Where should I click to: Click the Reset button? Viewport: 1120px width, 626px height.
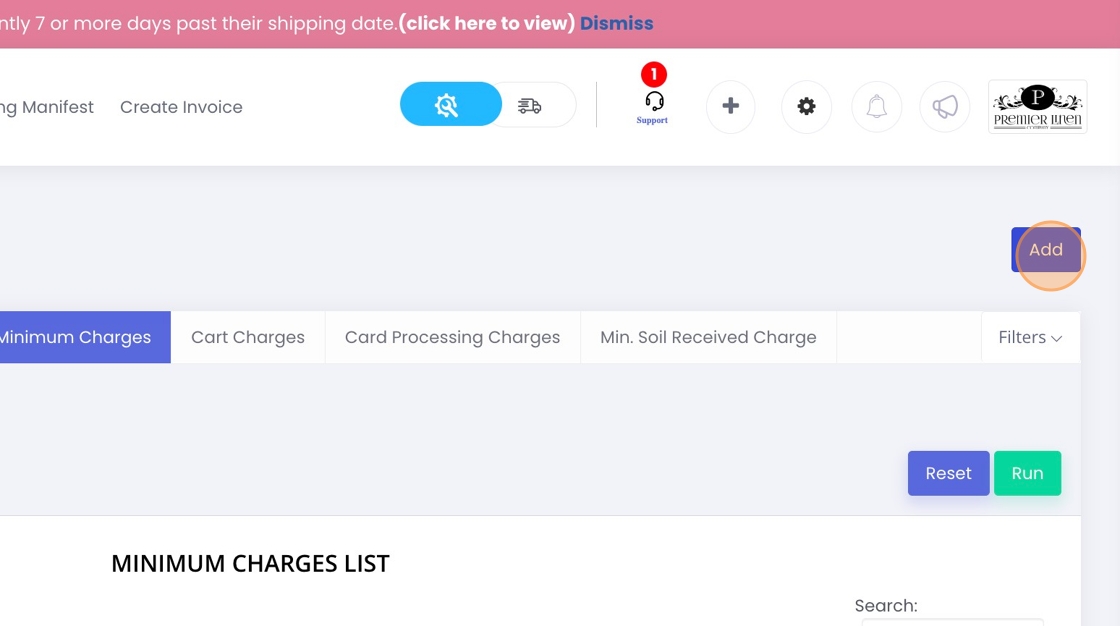click(x=948, y=473)
